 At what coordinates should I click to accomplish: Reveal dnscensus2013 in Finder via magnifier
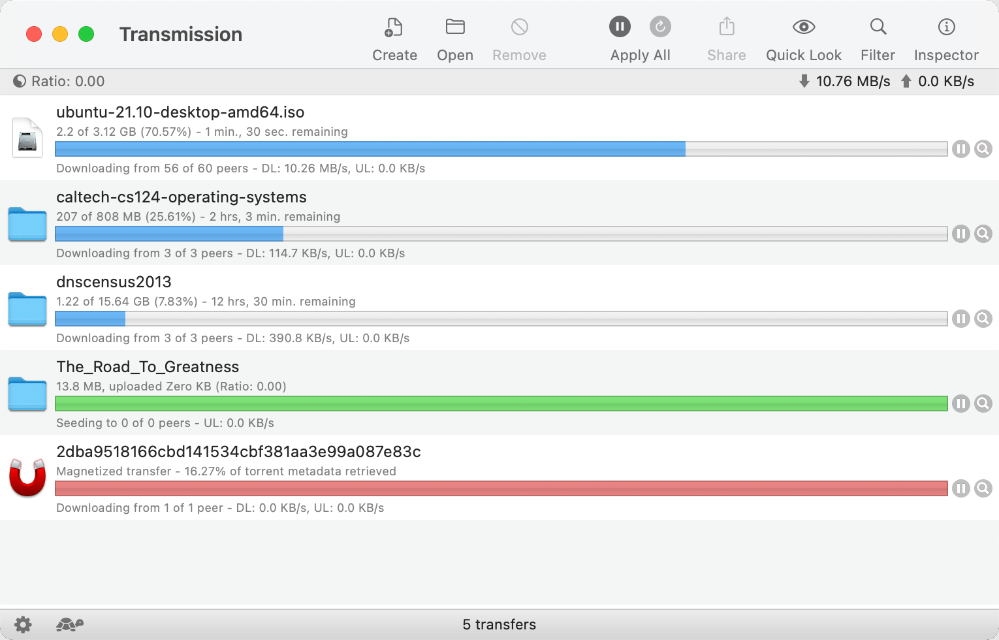click(983, 318)
